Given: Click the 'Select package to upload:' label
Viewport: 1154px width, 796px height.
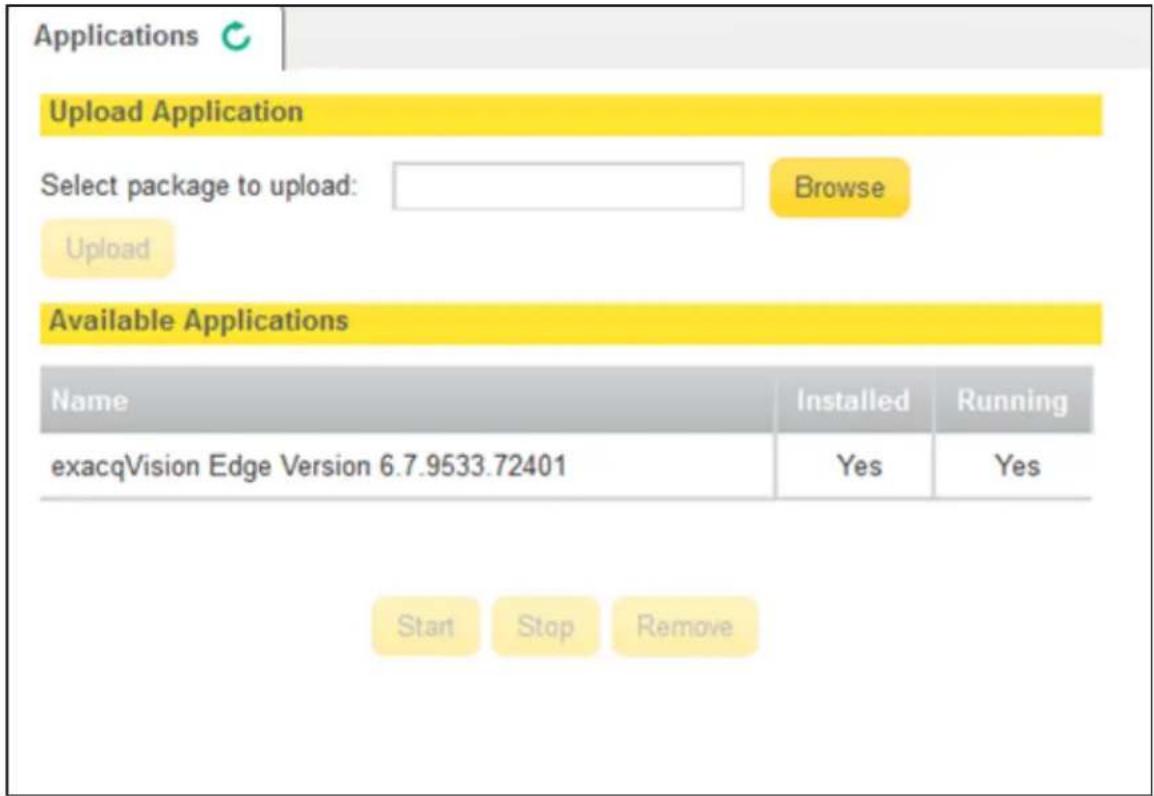Looking at the screenshot, I should [x=199, y=185].
